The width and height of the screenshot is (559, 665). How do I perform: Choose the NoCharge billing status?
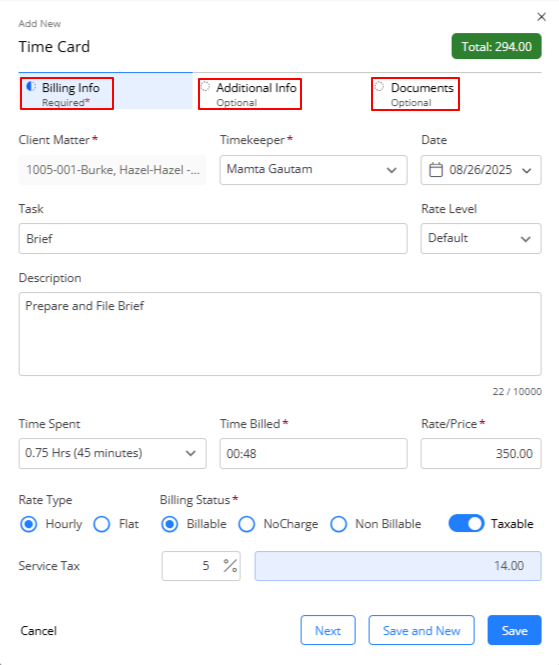pos(246,524)
